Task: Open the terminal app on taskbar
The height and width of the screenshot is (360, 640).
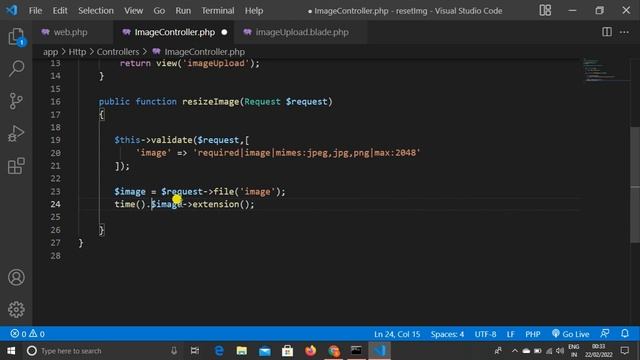Action: (x=356, y=350)
